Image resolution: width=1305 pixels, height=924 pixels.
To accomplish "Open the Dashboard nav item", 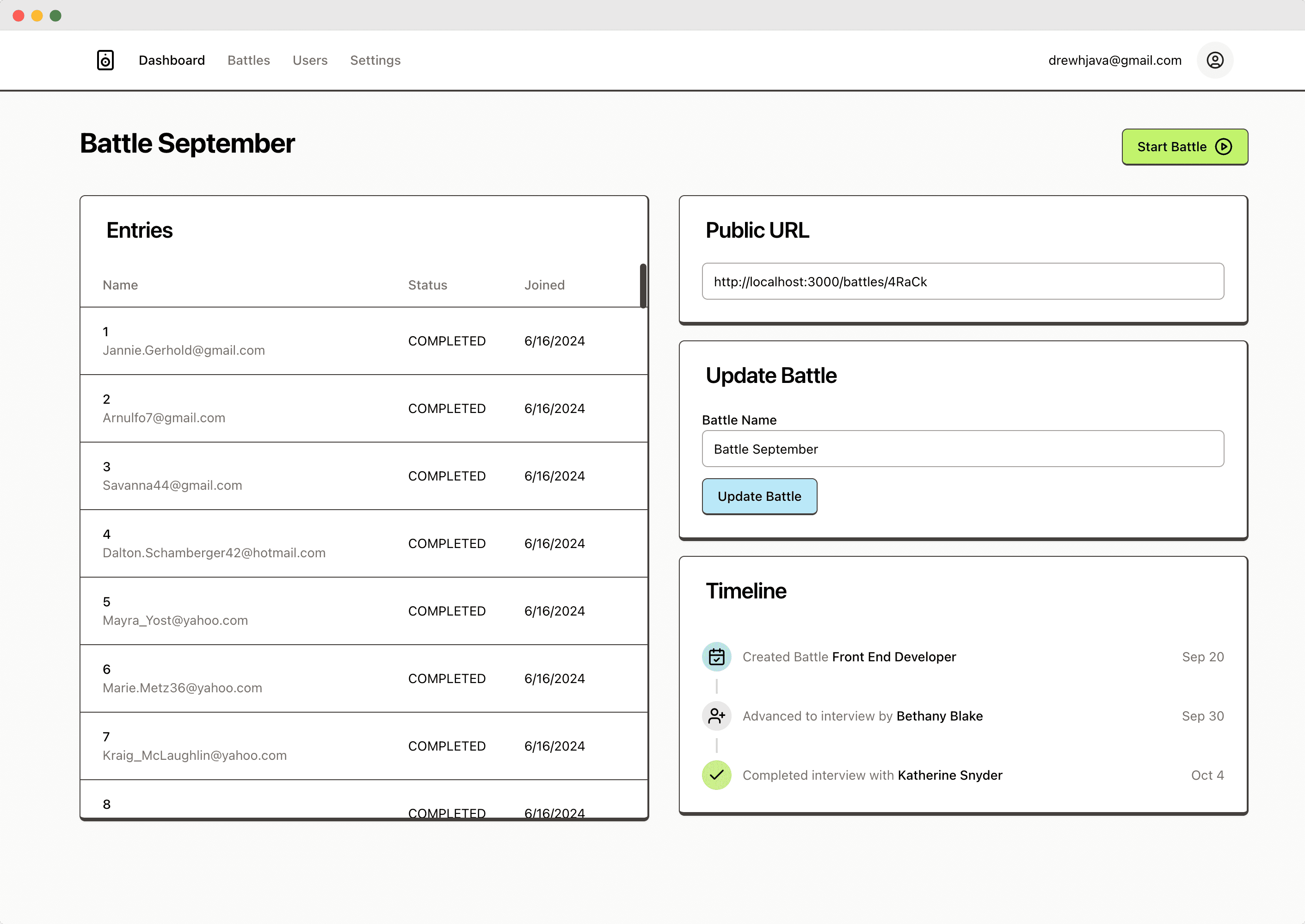I will point(172,60).
